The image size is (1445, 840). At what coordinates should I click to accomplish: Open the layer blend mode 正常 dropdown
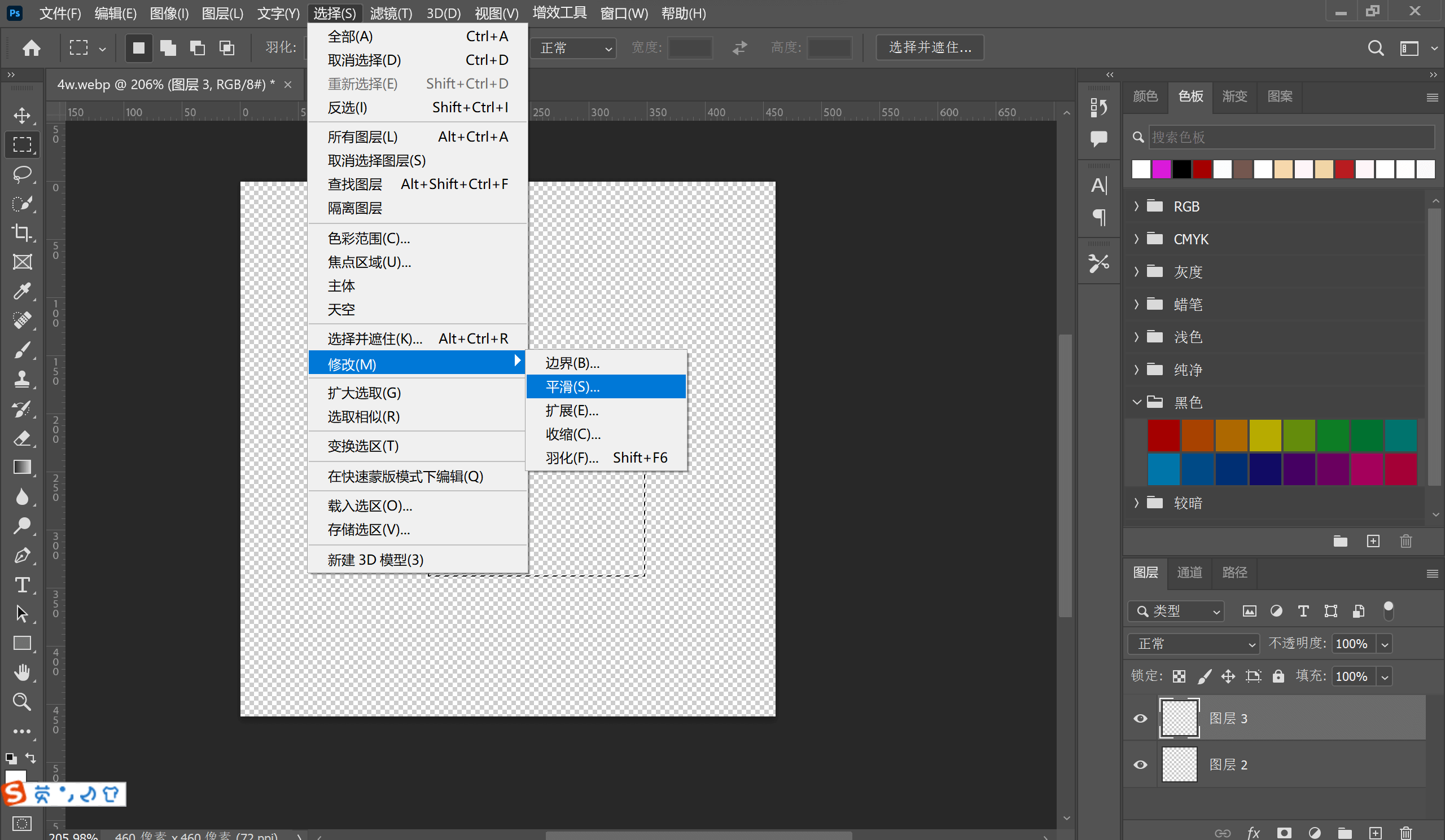pos(1194,644)
